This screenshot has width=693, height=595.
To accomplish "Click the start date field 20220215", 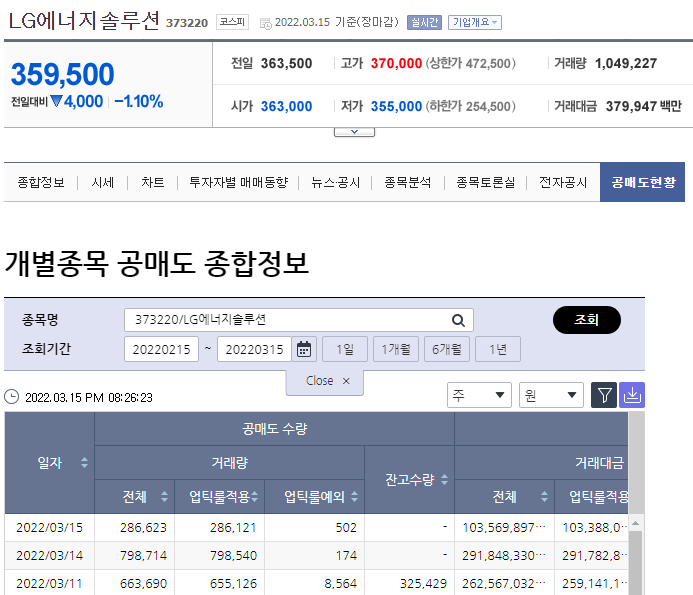I will [161, 349].
